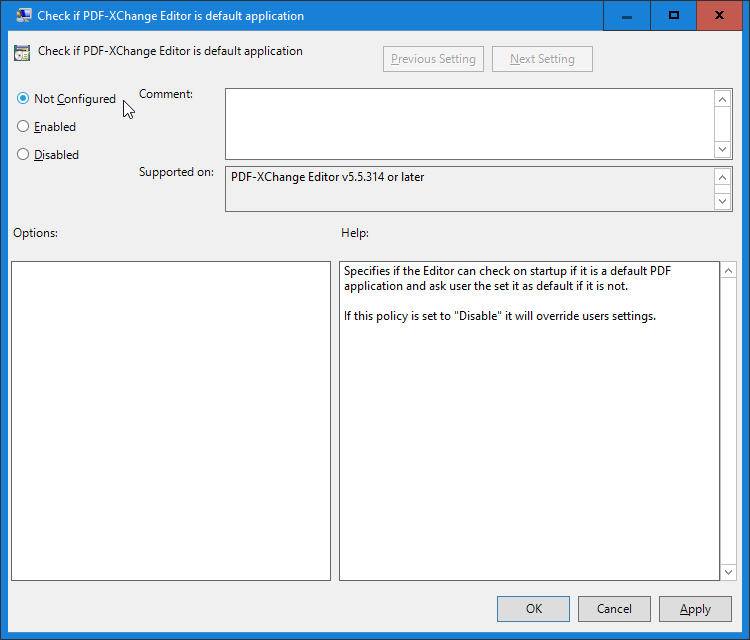This screenshot has height=640, width=750.
Task: Confirm with the OK button
Action: click(x=533, y=609)
